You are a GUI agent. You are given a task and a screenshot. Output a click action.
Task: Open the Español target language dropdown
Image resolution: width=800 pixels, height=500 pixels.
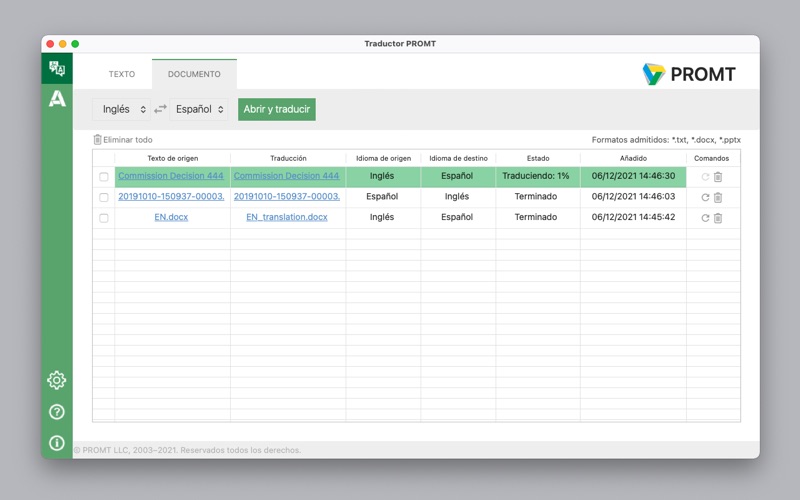click(x=198, y=109)
